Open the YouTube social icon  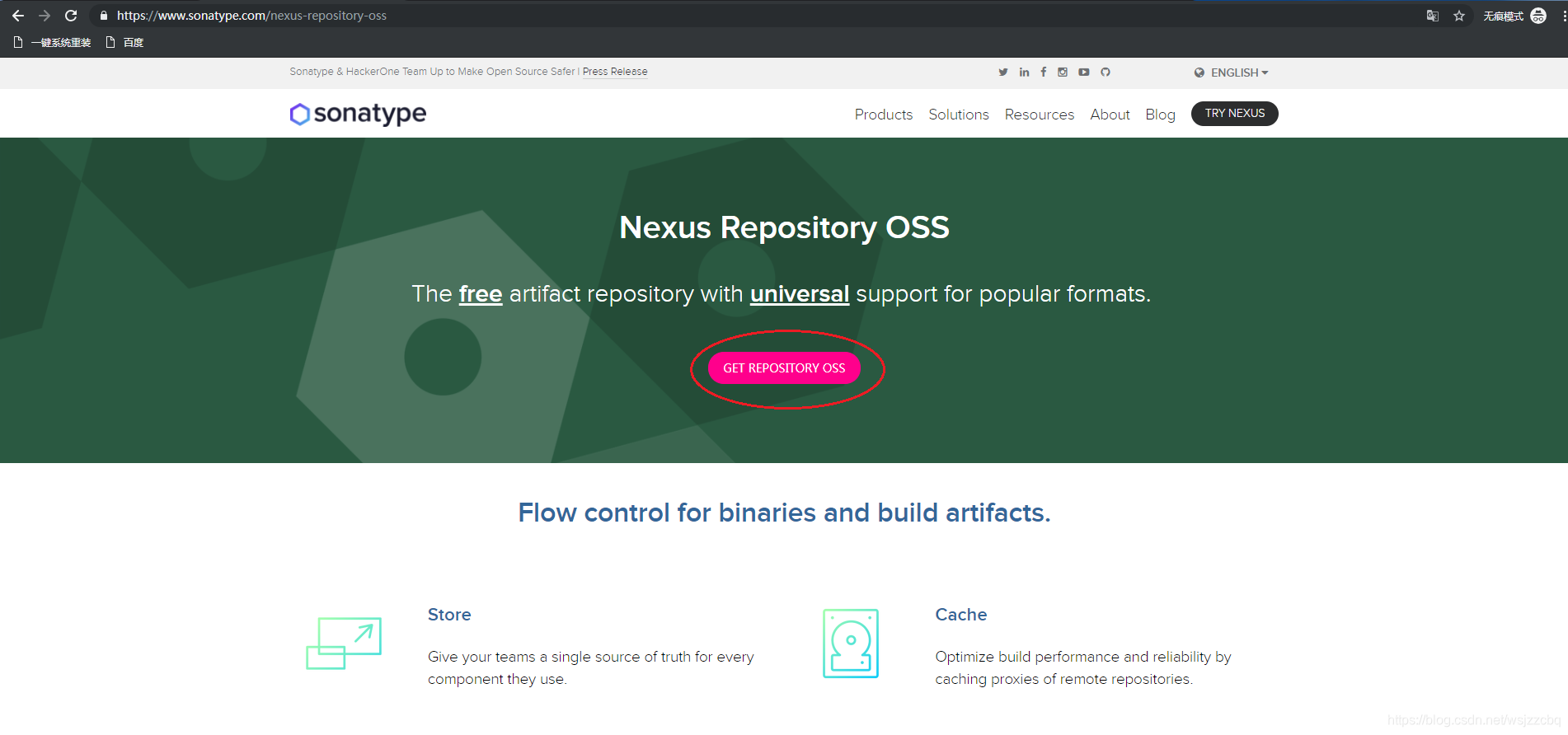point(1084,72)
